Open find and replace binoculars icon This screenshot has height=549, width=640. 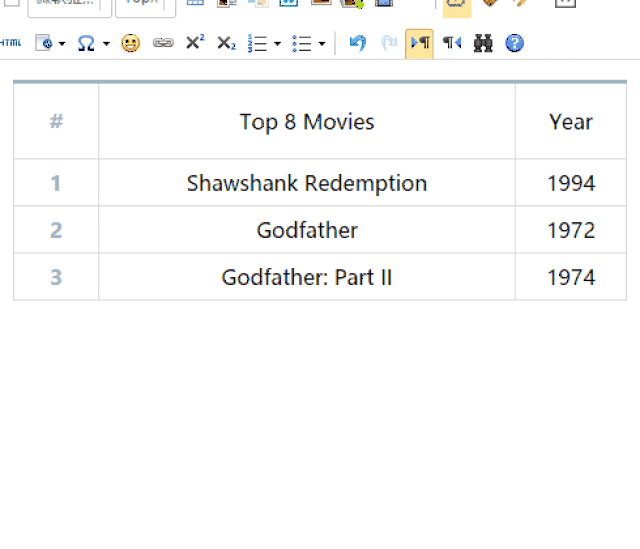(x=483, y=43)
